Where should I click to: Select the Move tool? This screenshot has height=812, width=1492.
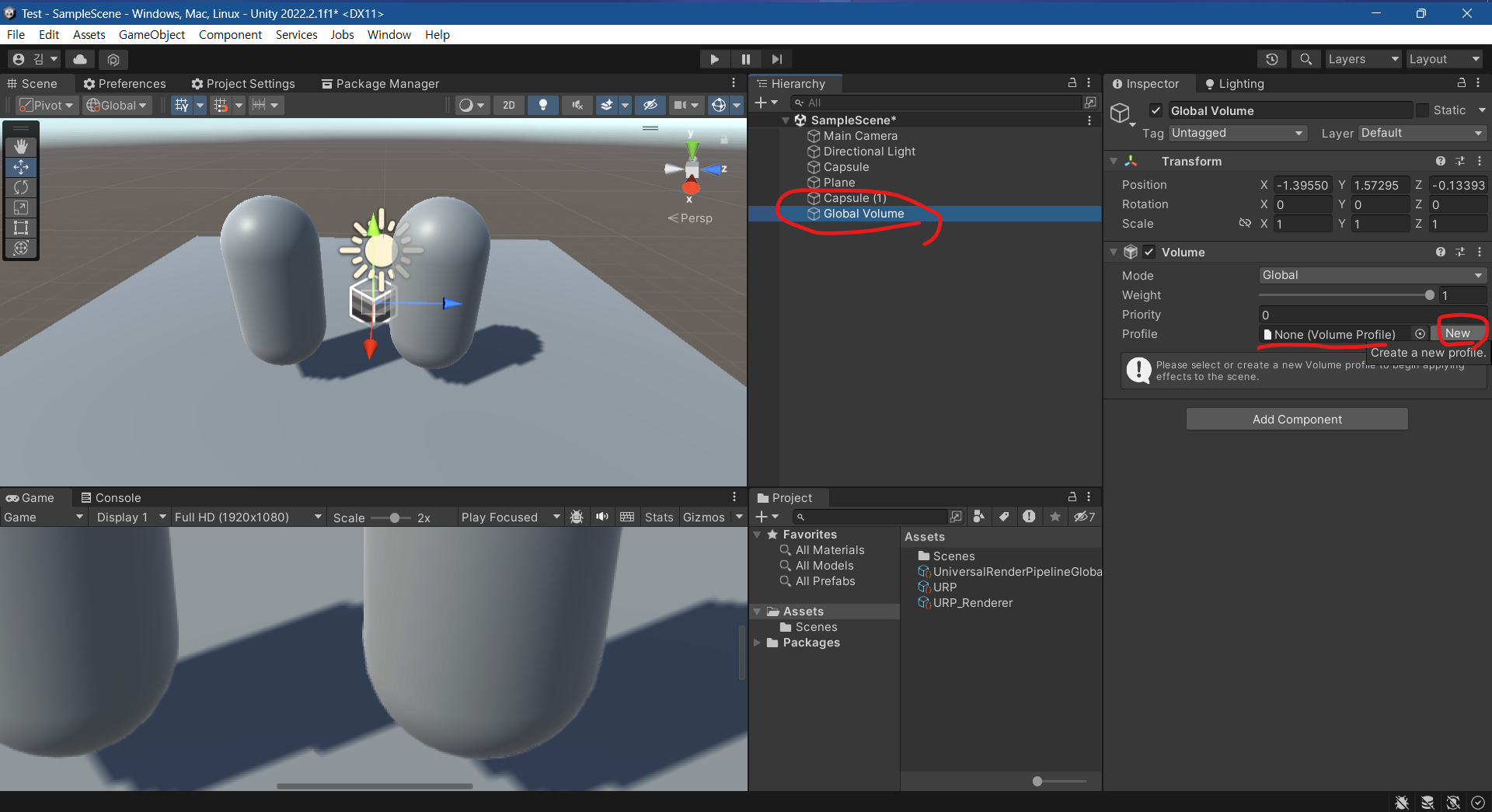21,167
